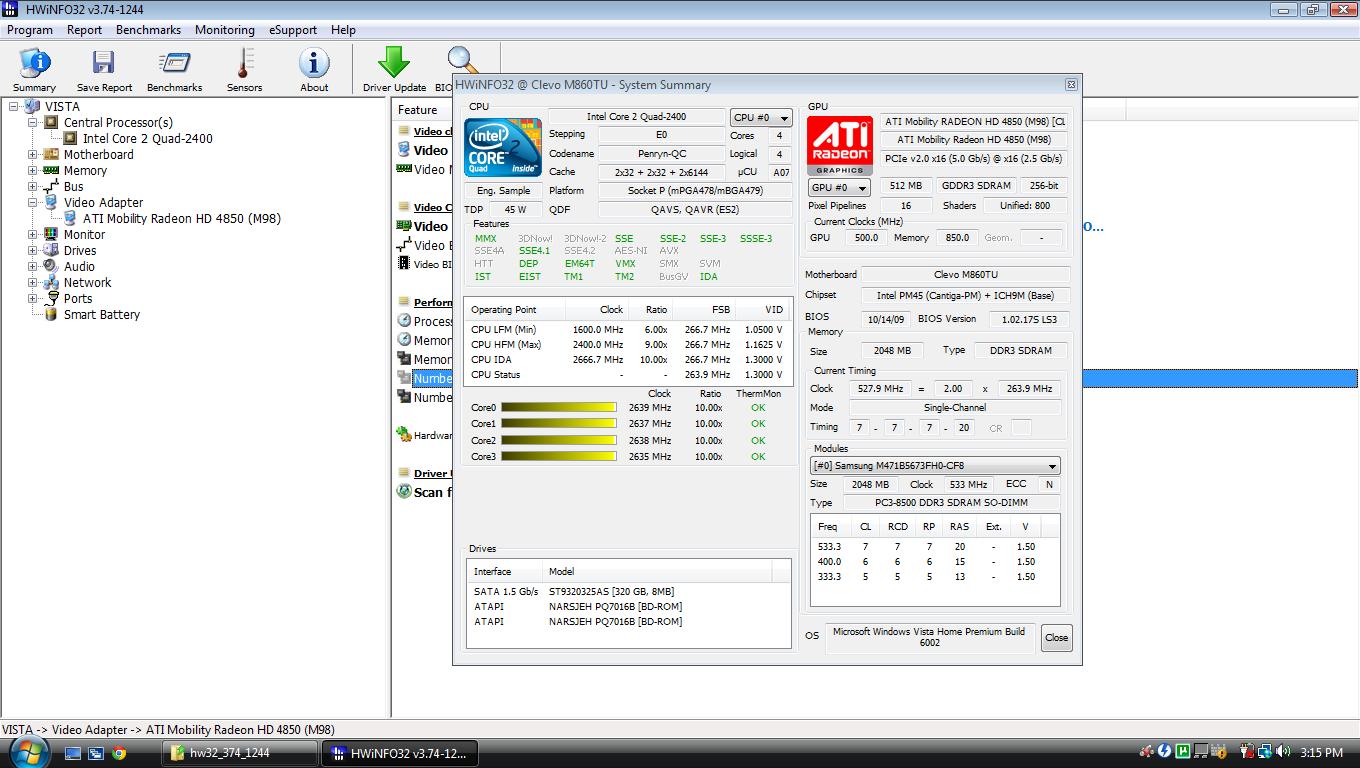The height and width of the screenshot is (768, 1360).
Task: Open the Report menu
Action: 85,30
